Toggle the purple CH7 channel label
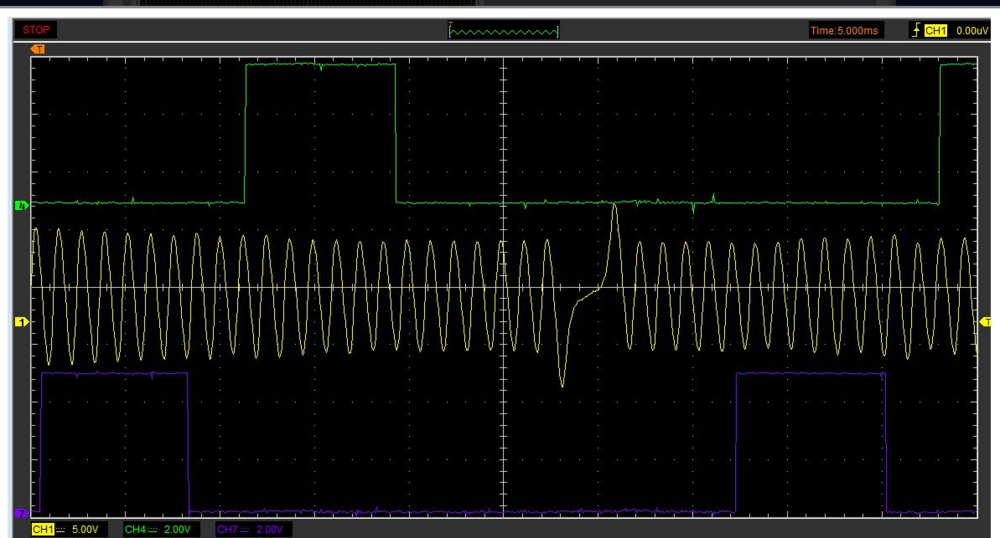This screenshot has height=538, width=1000. point(227,528)
